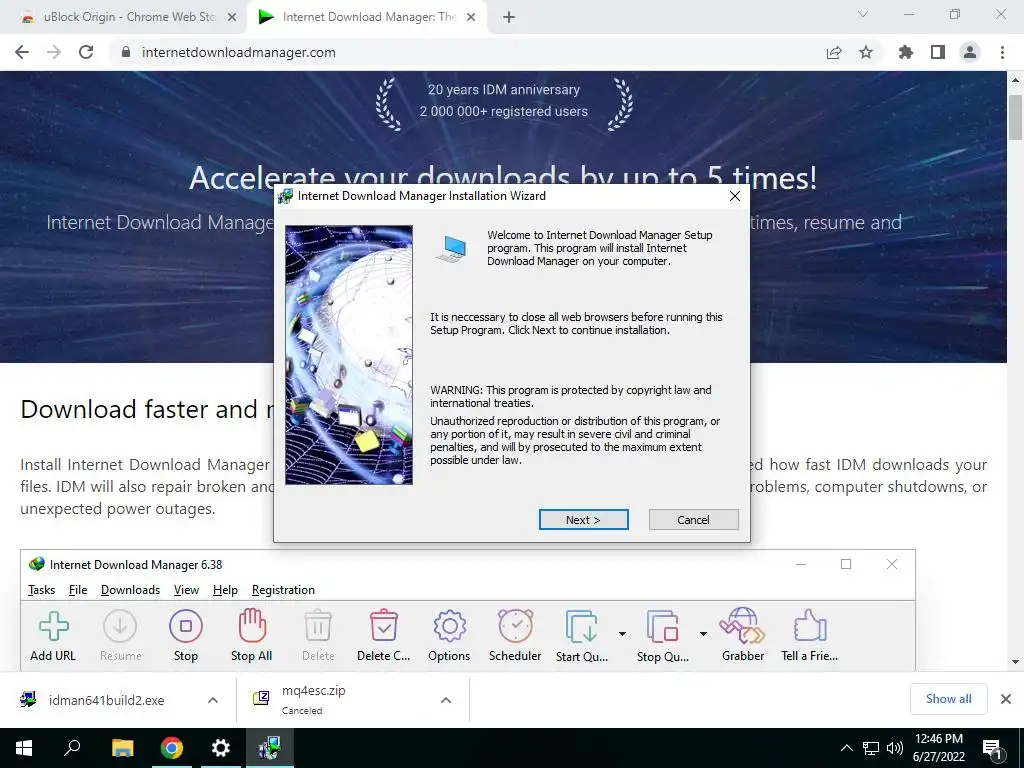This screenshot has height=768, width=1024.
Task: Expand options for idman641build2.exe download
Action: click(x=213, y=700)
